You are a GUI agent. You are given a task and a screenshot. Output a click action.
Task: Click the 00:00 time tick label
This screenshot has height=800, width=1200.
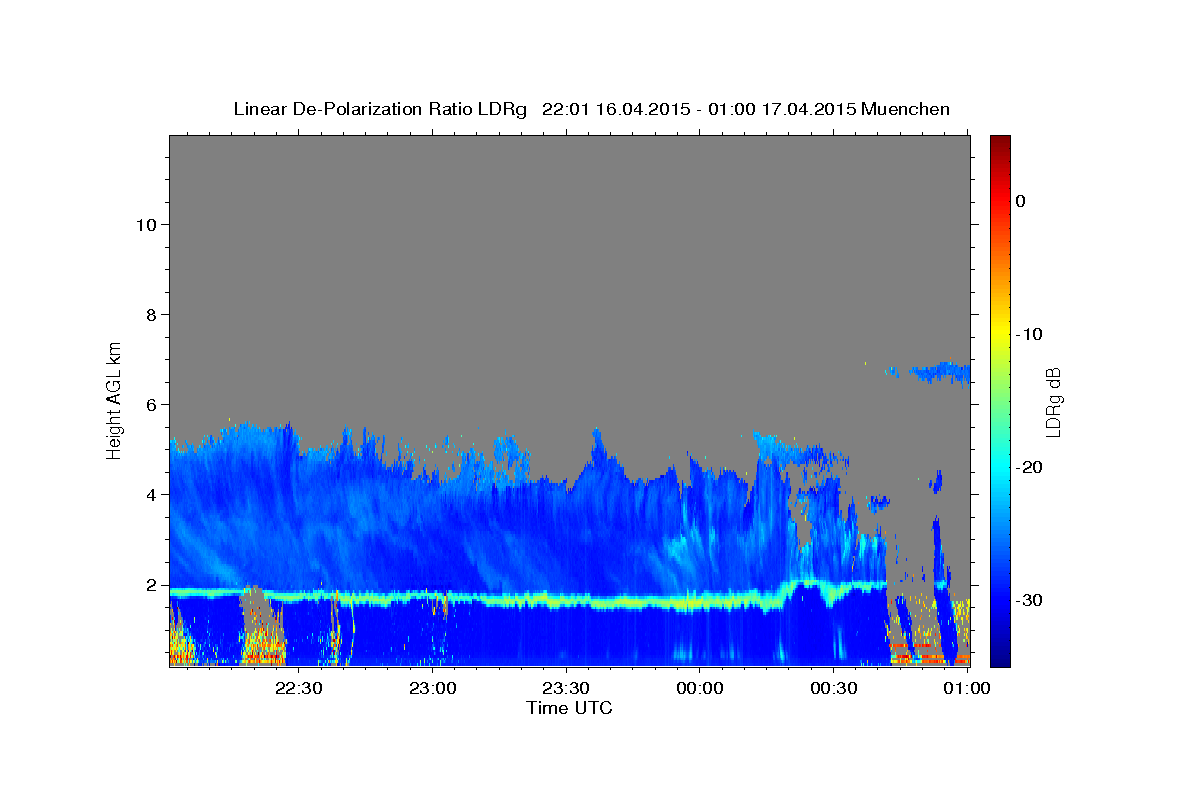tap(699, 688)
